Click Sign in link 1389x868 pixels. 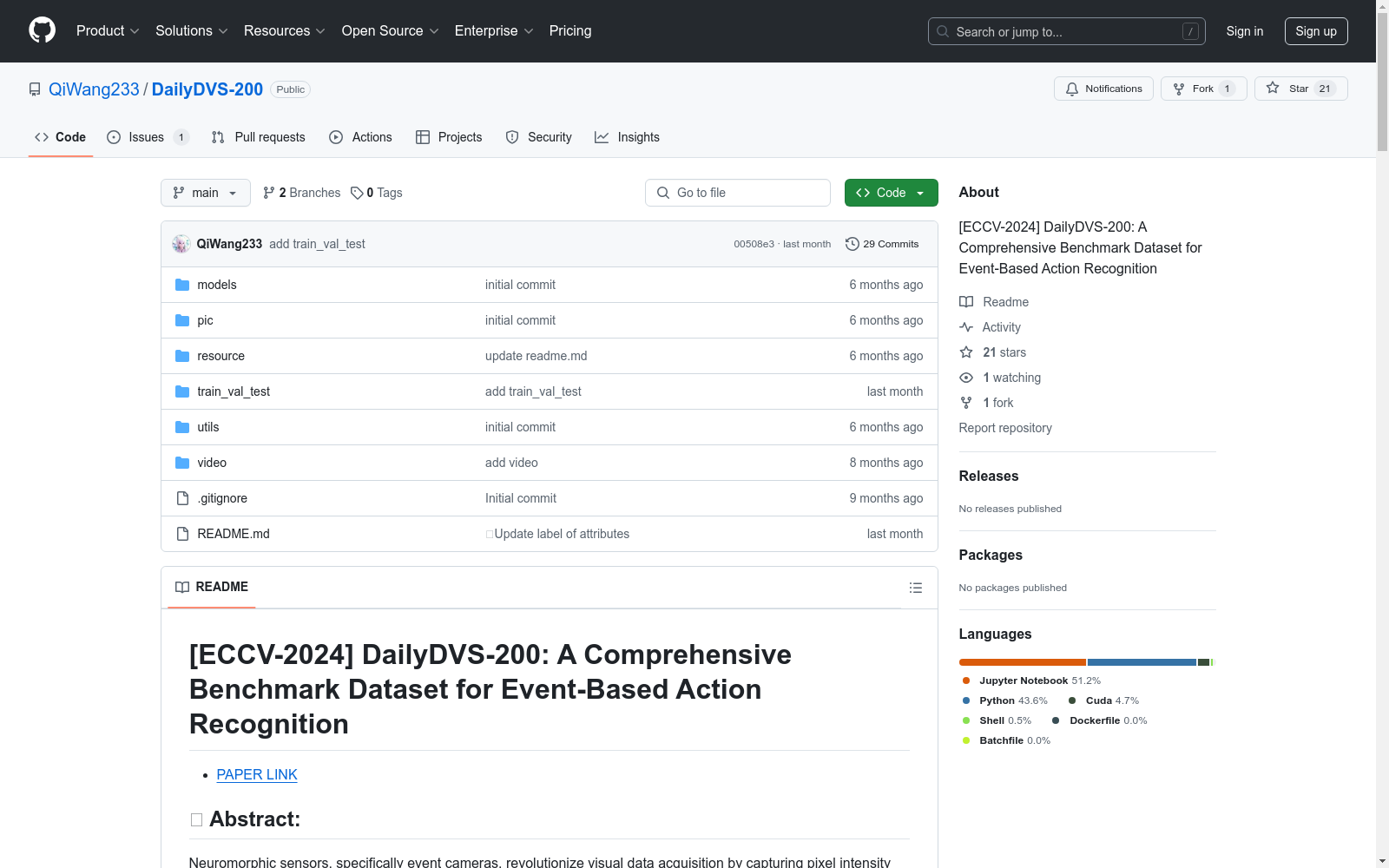(x=1245, y=31)
